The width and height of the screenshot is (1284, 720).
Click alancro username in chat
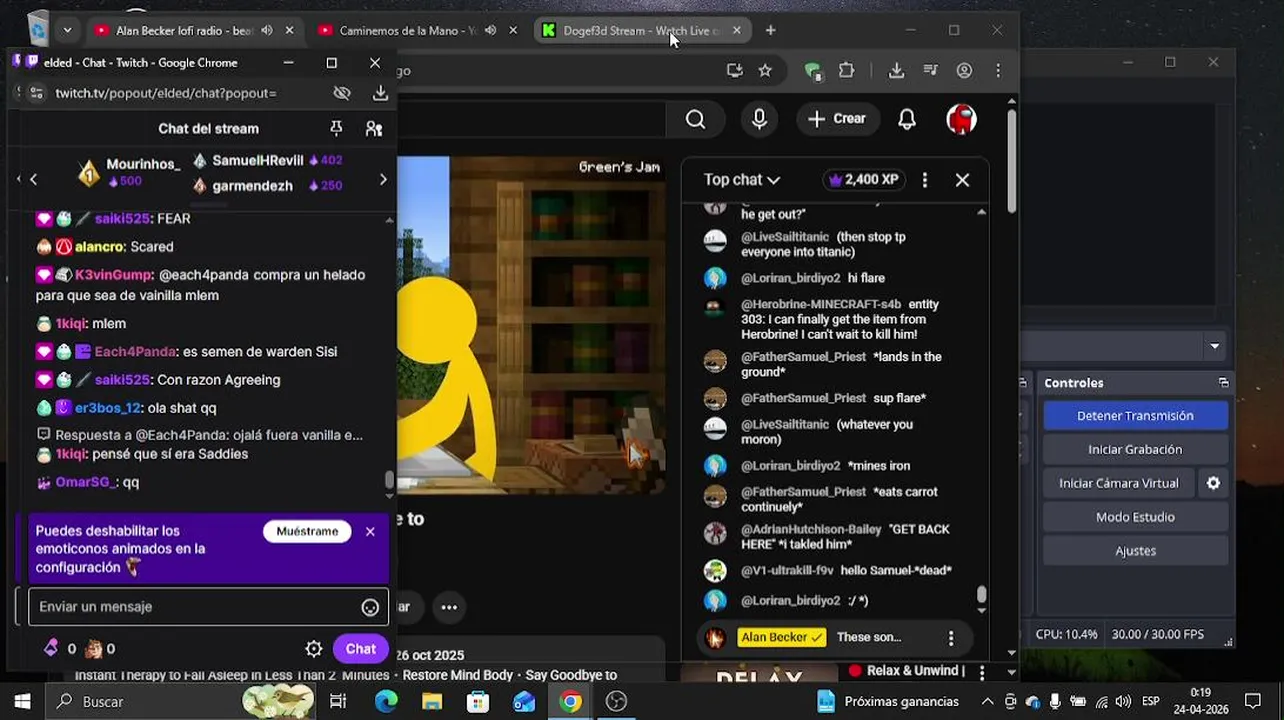click(99, 246)
